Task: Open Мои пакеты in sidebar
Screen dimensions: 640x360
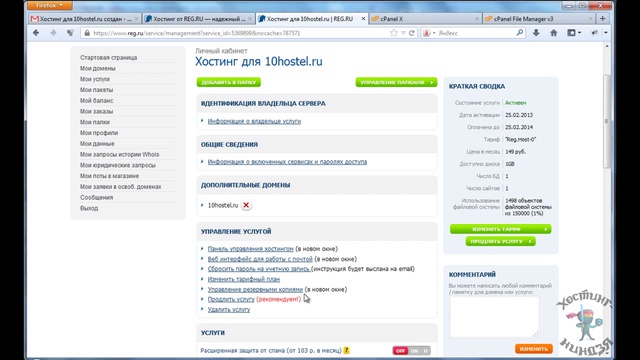Action: tap(96, 90)
